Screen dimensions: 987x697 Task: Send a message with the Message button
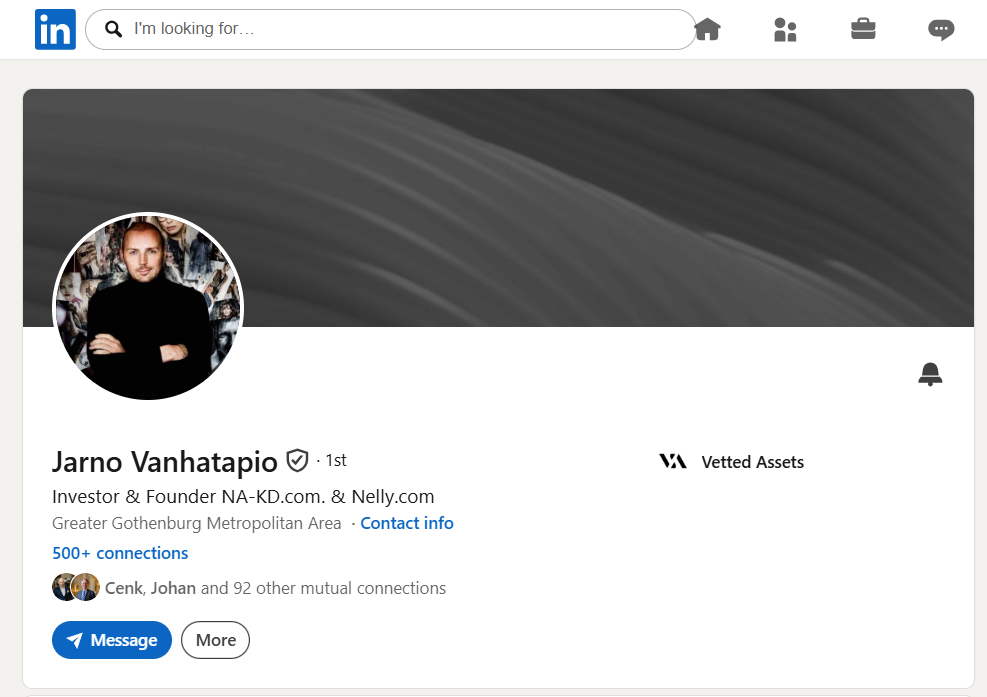112,640
